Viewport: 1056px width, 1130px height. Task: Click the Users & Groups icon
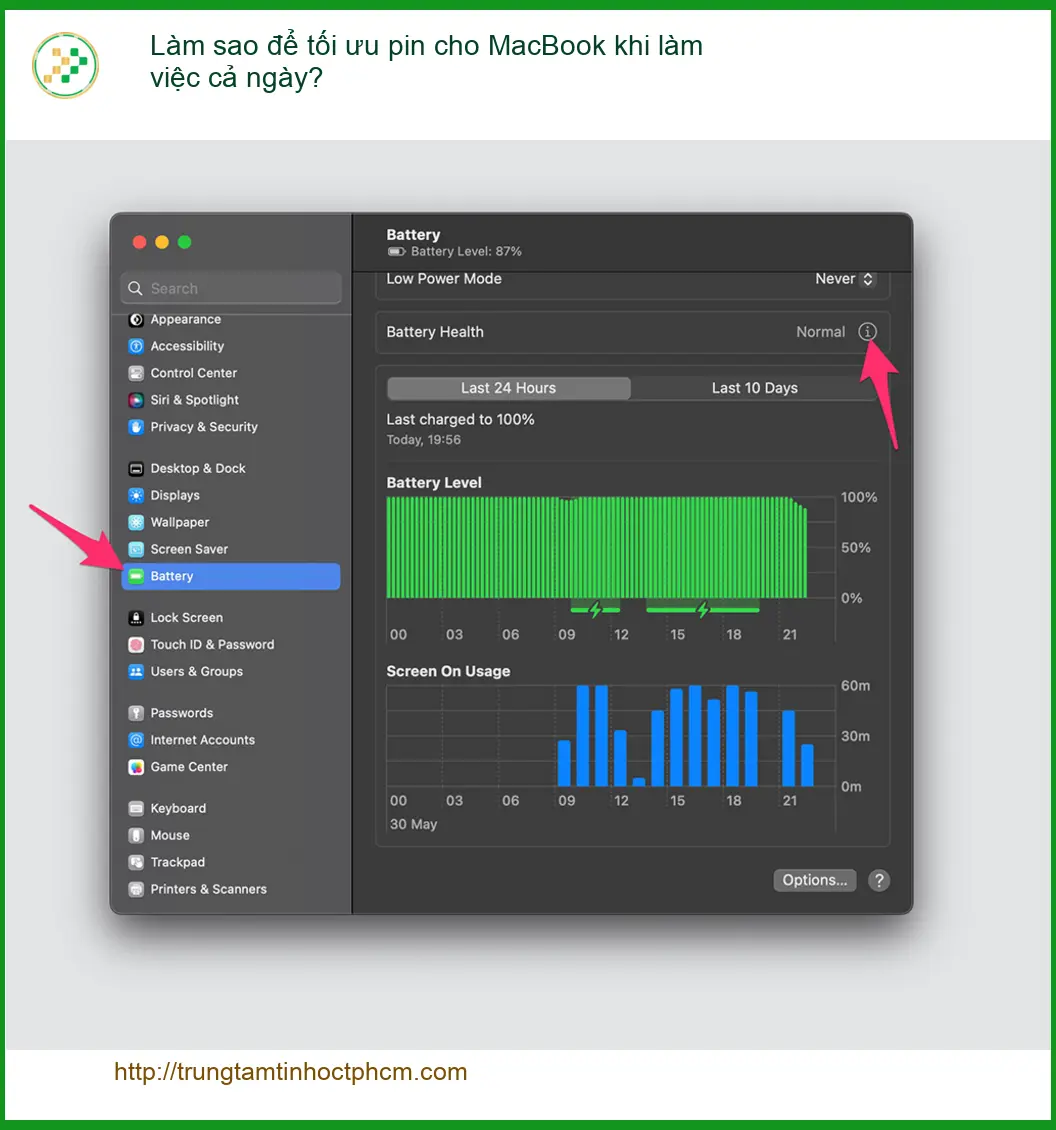point(136,672)
